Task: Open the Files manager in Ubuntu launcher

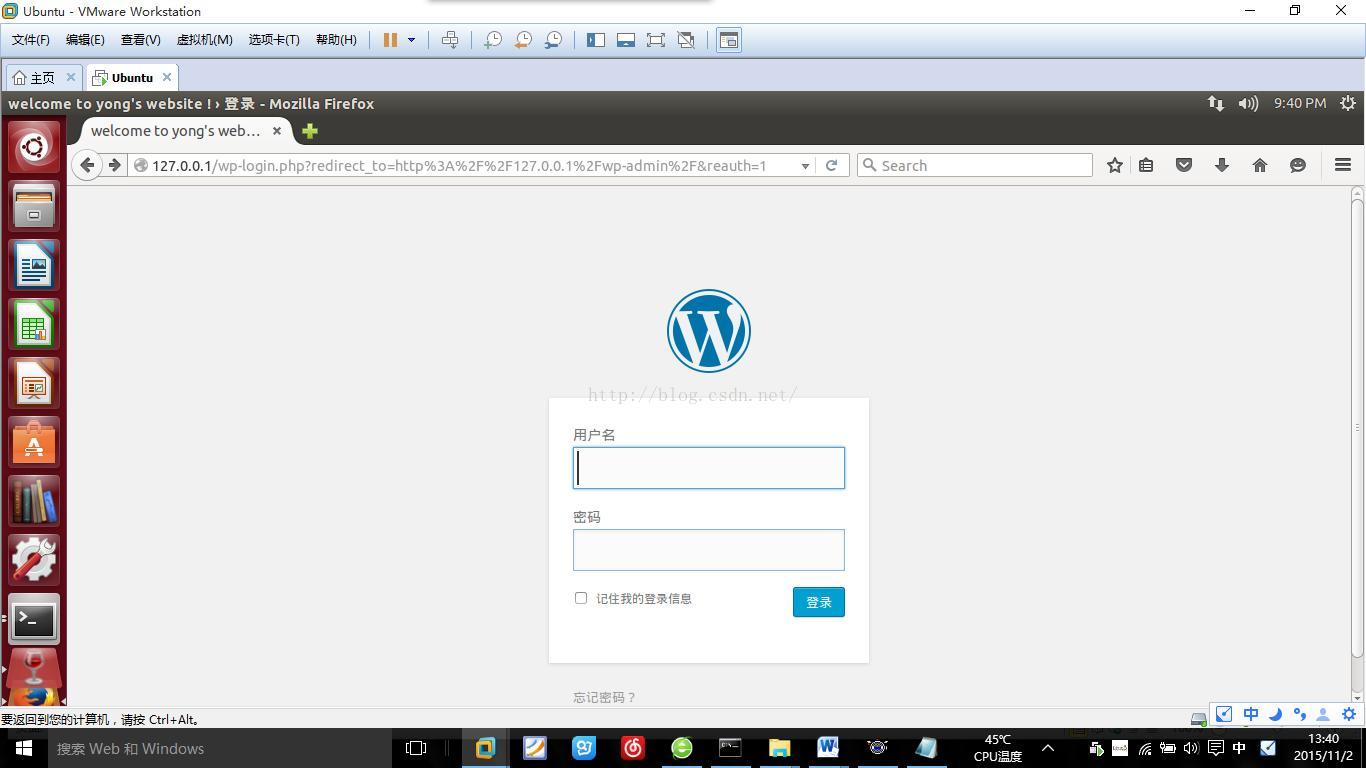Action: tap(34, 206)
